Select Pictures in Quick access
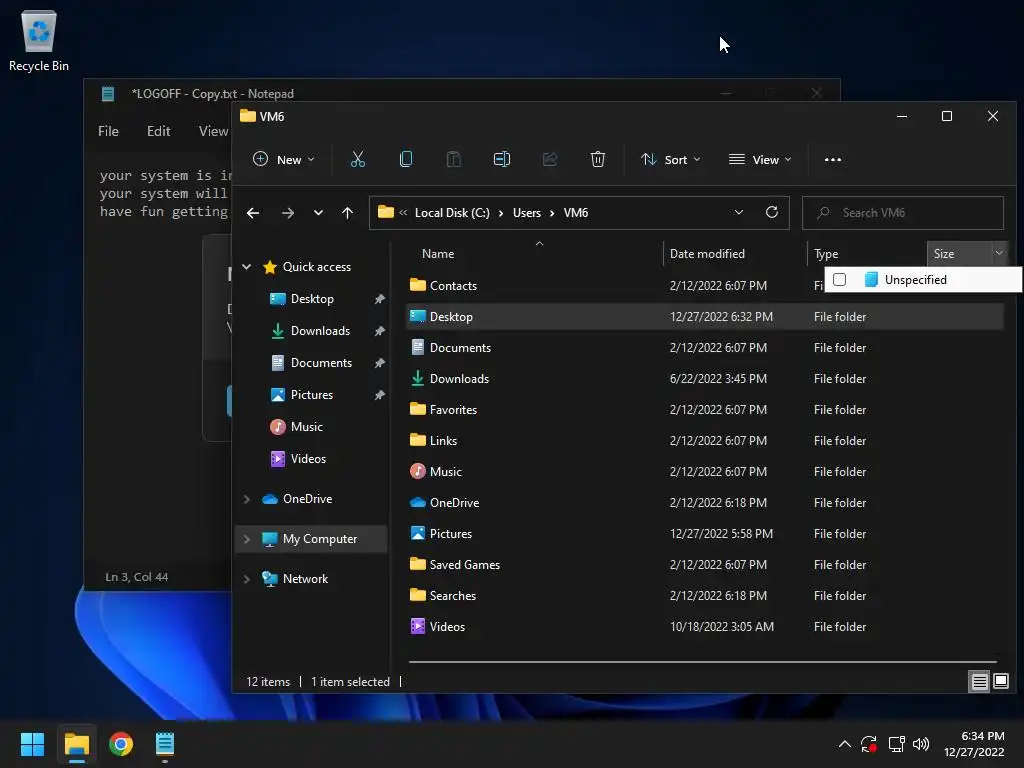1024x768 pixels. 312,394
